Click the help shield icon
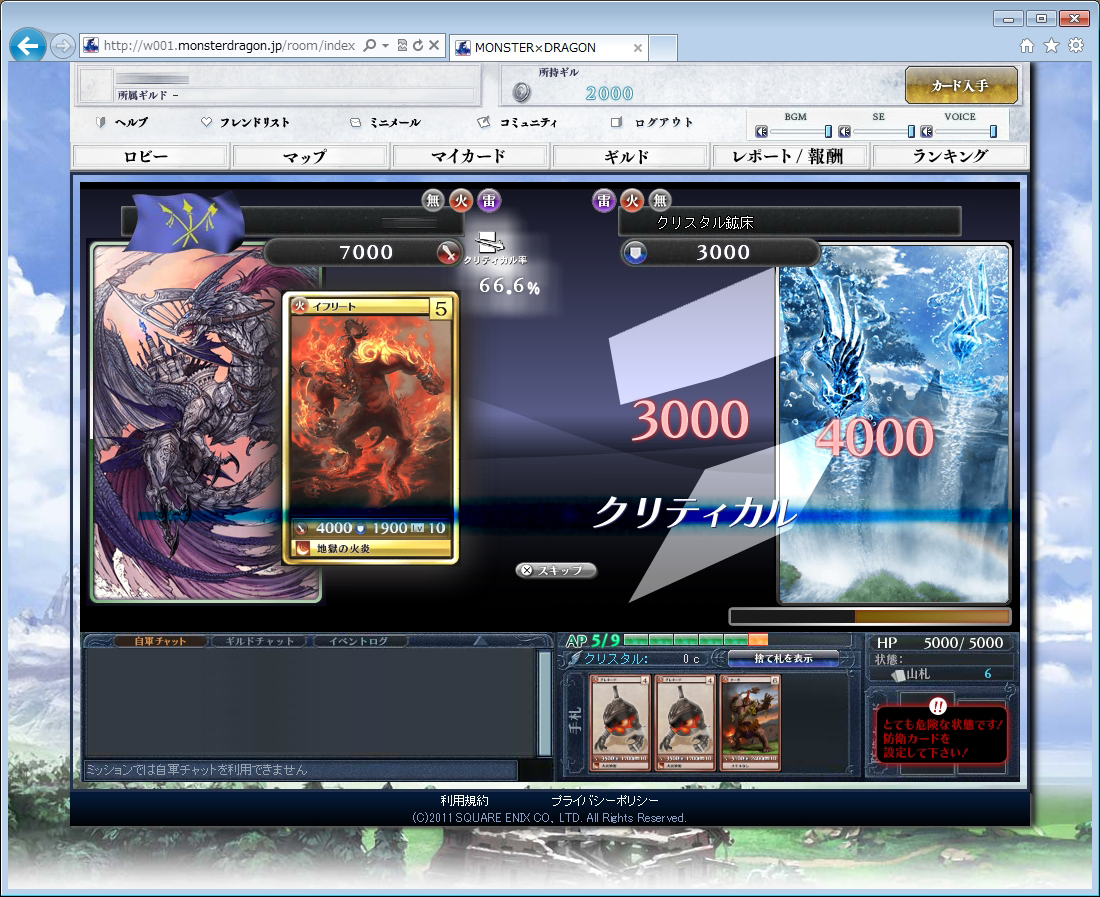Viewport: 1100px width, 897px height. click(x=100, y=122)
